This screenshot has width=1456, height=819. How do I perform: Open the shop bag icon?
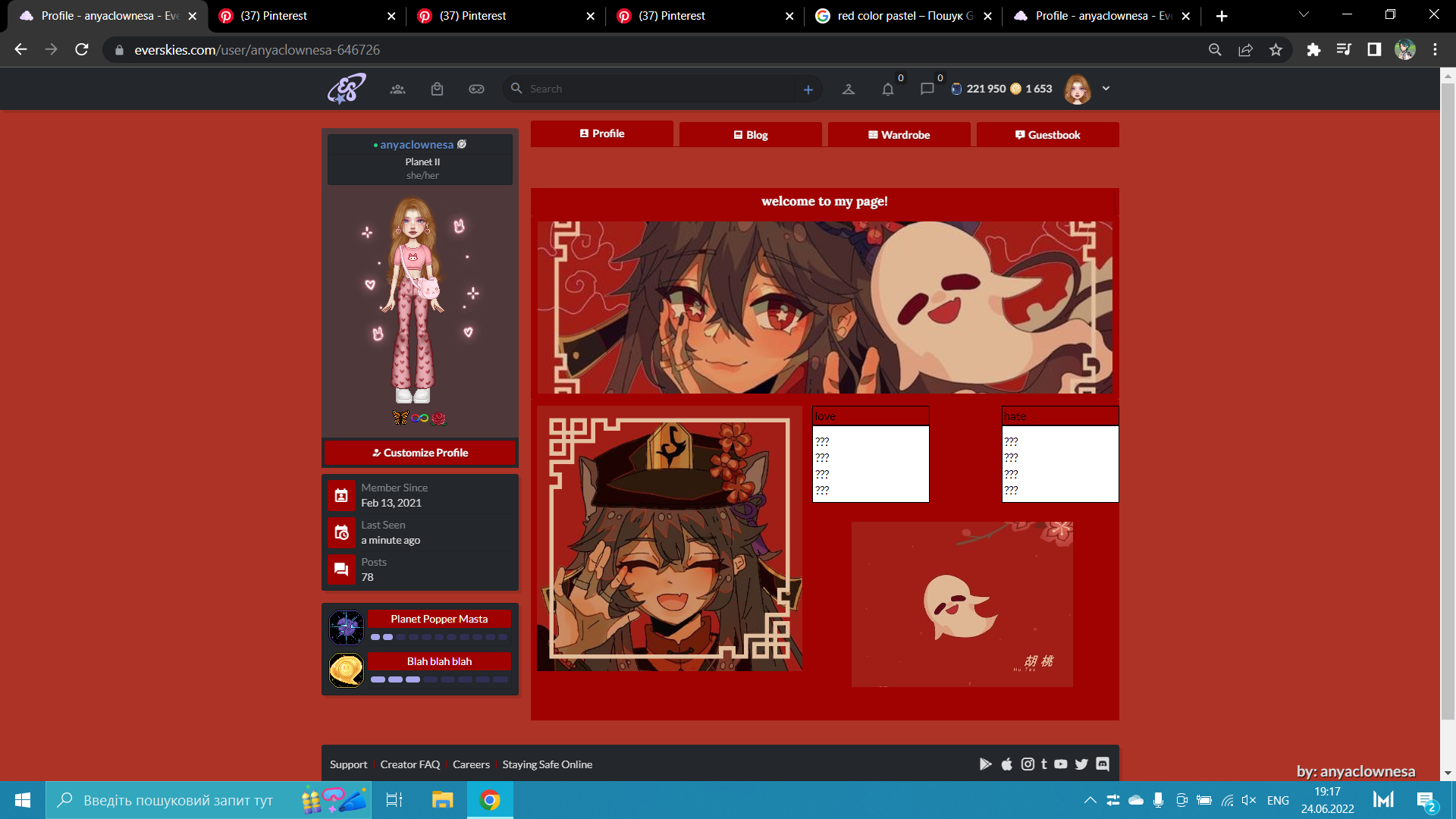pyautogui.click(x=437, y=89)
